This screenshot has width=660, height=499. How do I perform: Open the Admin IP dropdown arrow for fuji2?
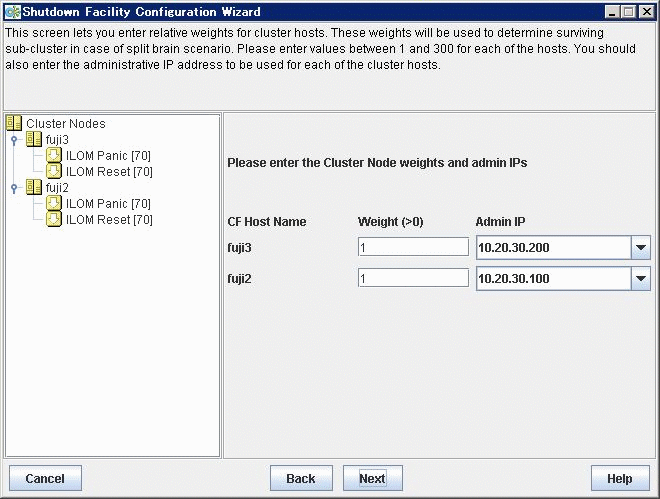pyautogui.click(x=641, y=279)
